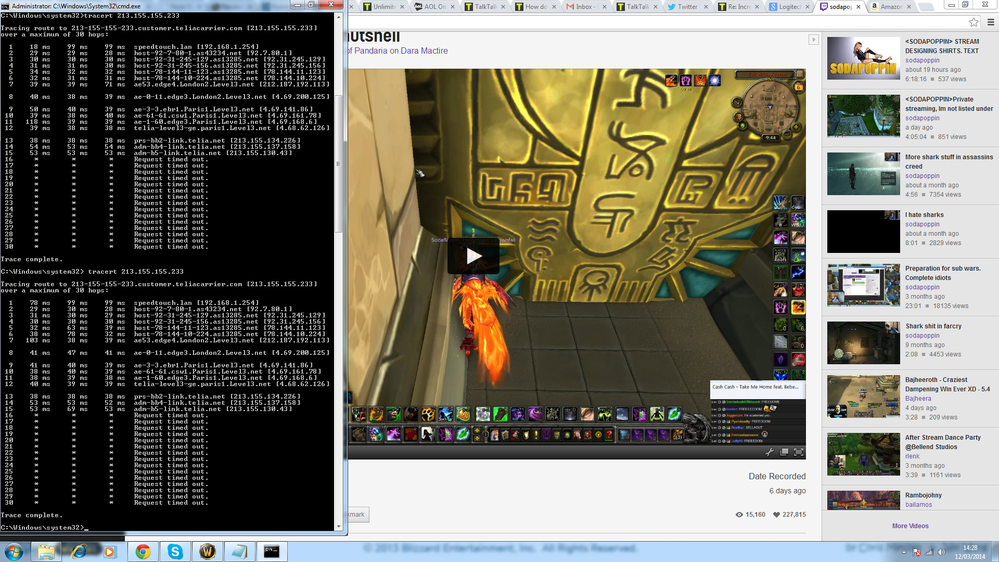
Task: Open Internet Explorer from the taskbar
Action: (x=79, y=551)
